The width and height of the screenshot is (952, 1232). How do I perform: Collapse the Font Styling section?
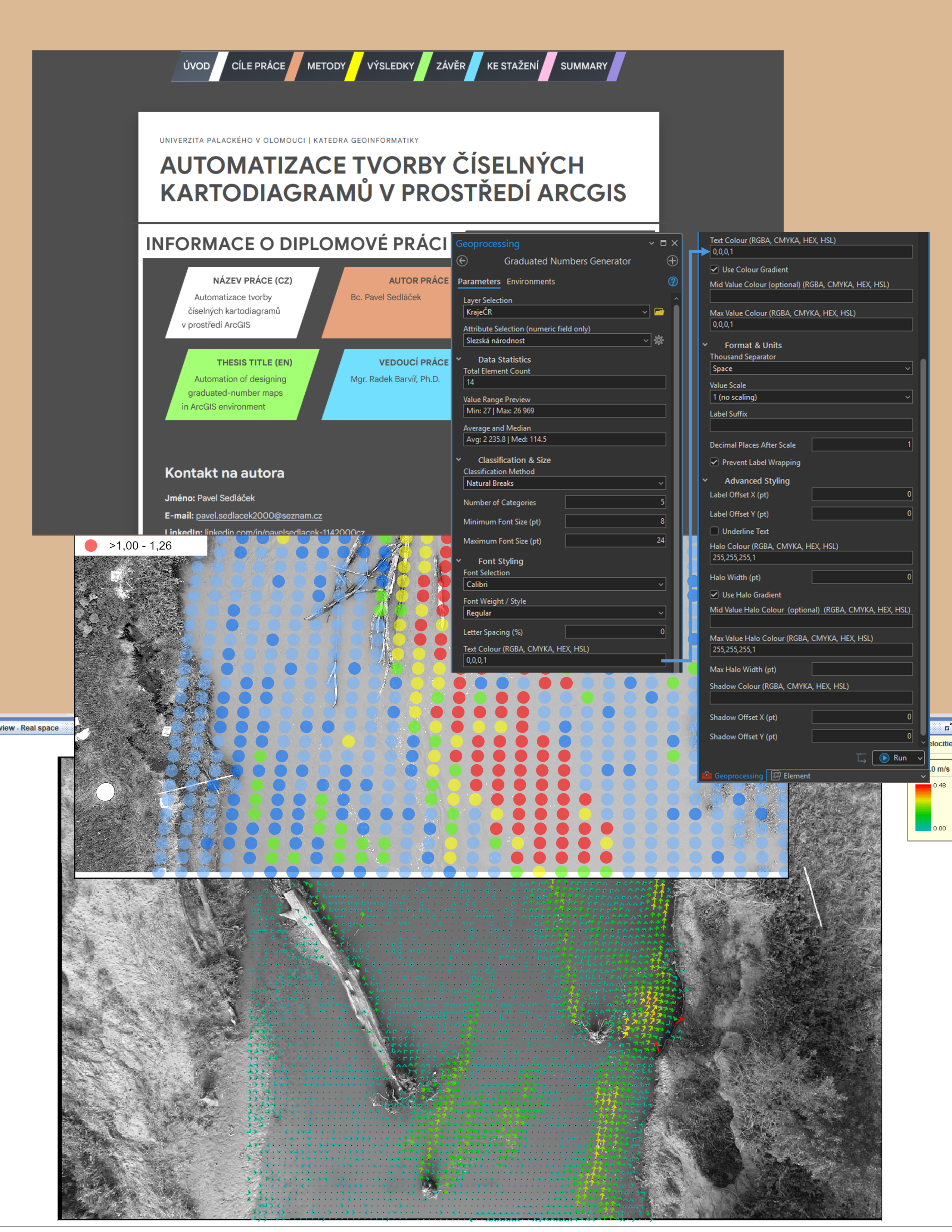pos(459,561)
